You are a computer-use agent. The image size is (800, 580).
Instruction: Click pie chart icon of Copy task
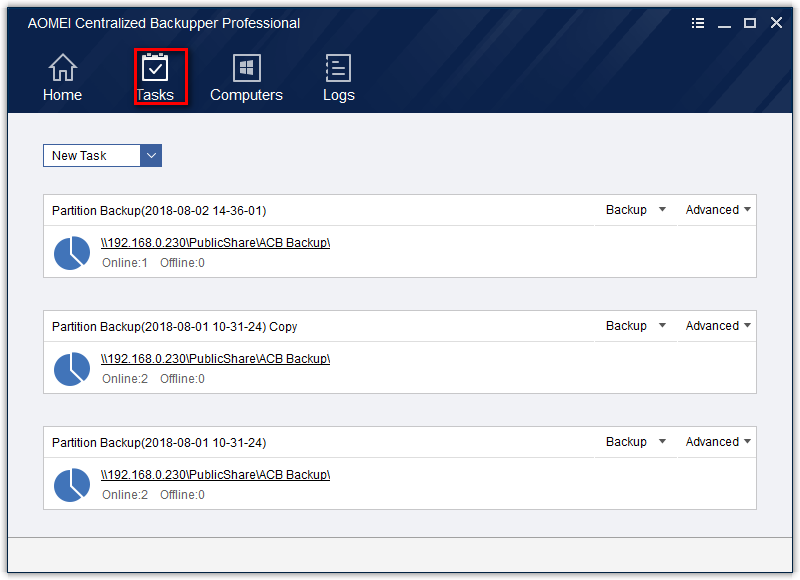coord(72,369)
